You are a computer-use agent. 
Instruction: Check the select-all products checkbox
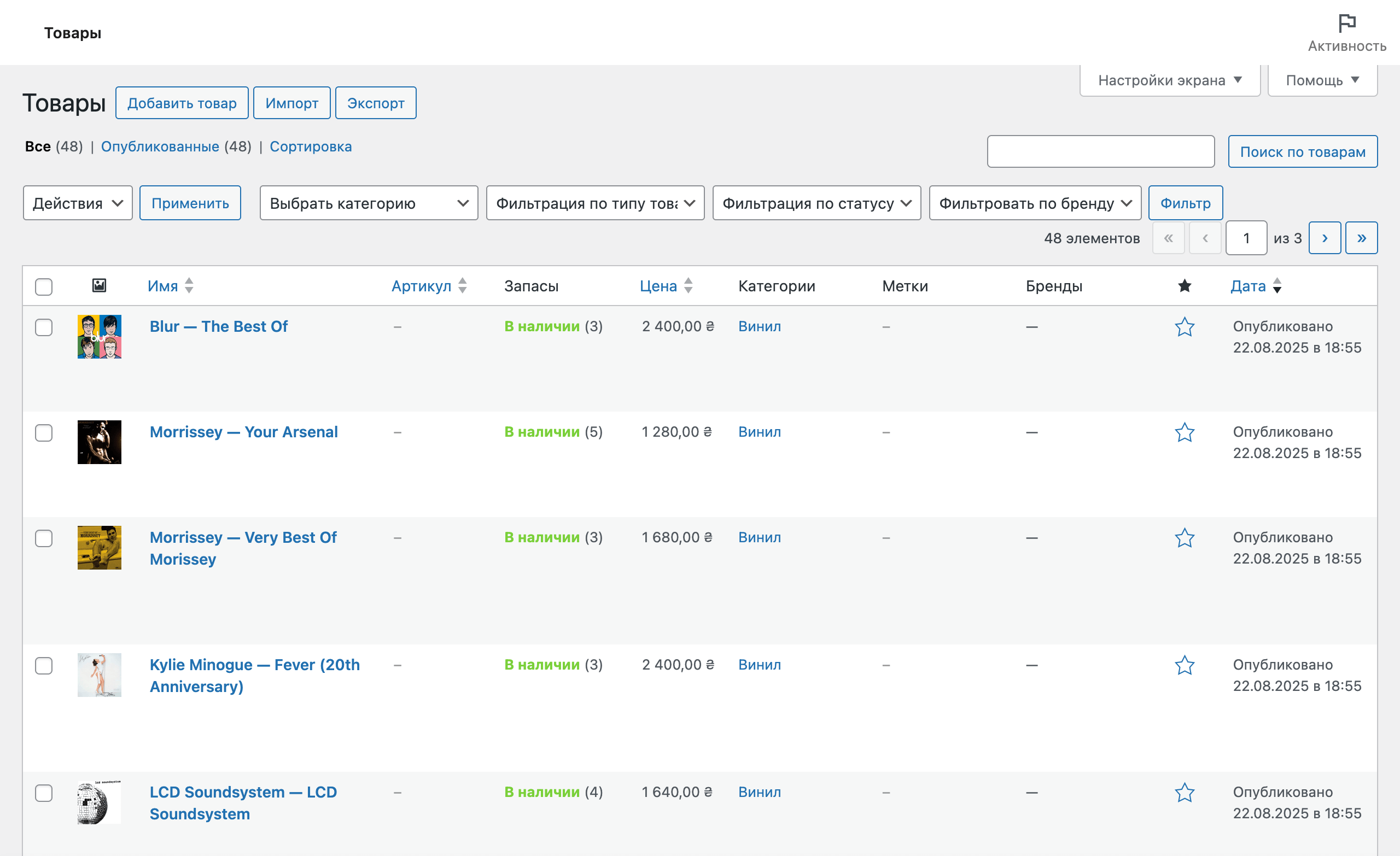44,287
